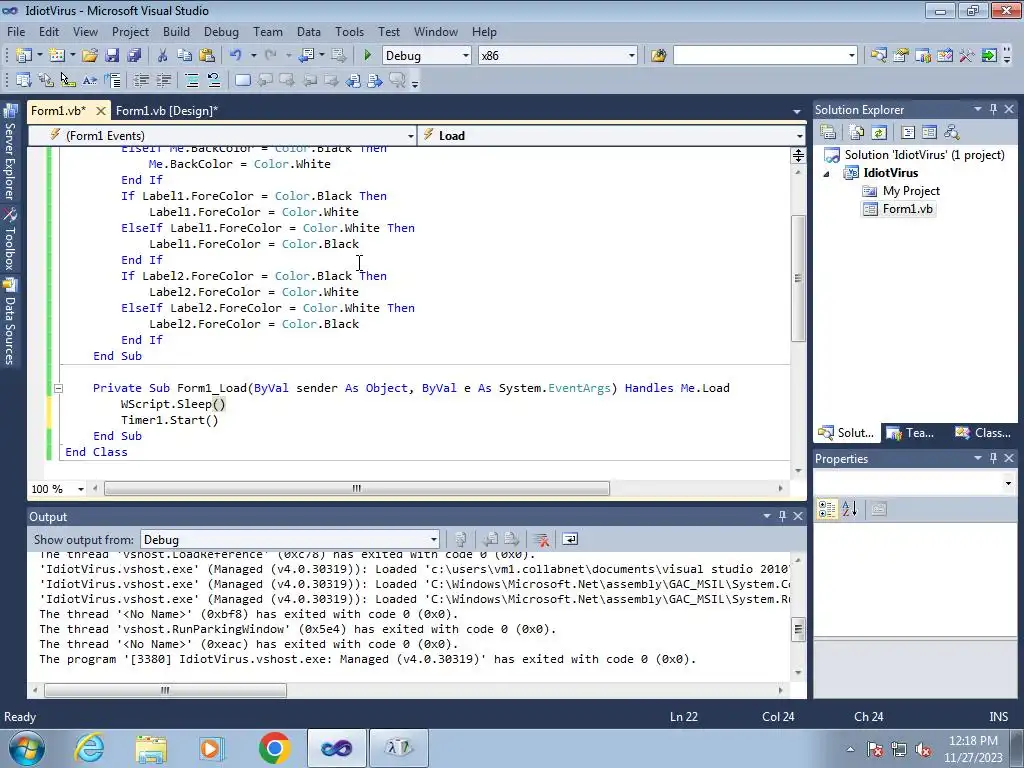Open the 100 % zoom level dropdown
Screen dimensions: 1024x768
coord(81,489)
